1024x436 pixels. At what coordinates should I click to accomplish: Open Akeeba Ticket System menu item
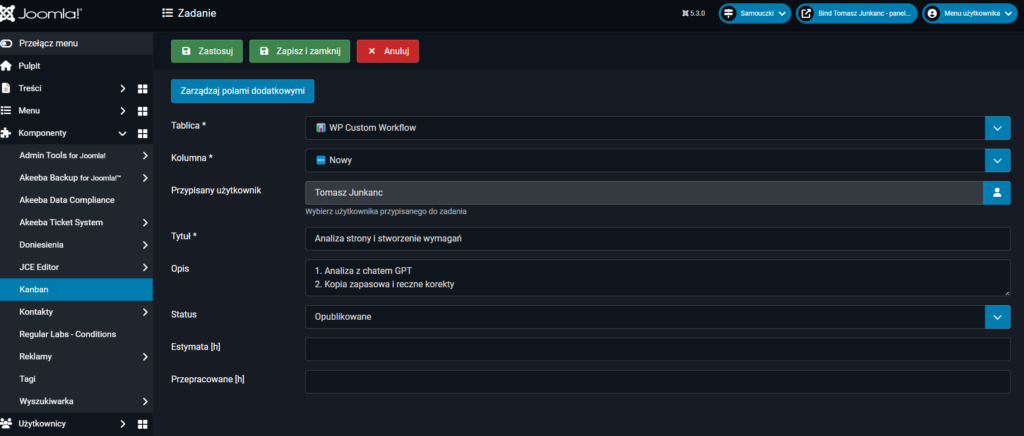(x=61, y=222)
